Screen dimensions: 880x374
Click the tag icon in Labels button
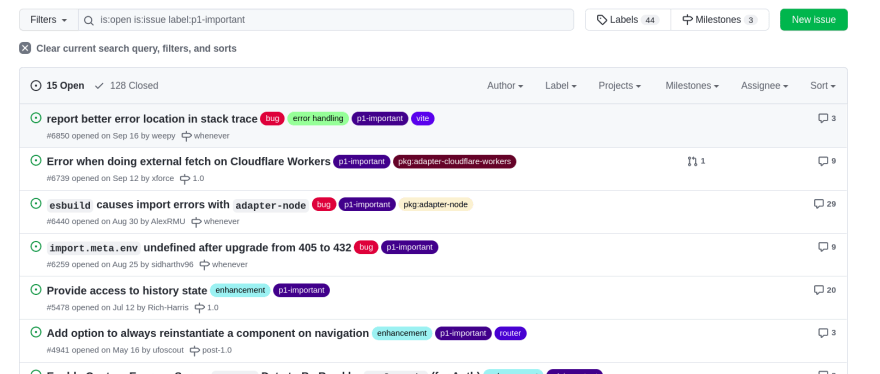602,20
